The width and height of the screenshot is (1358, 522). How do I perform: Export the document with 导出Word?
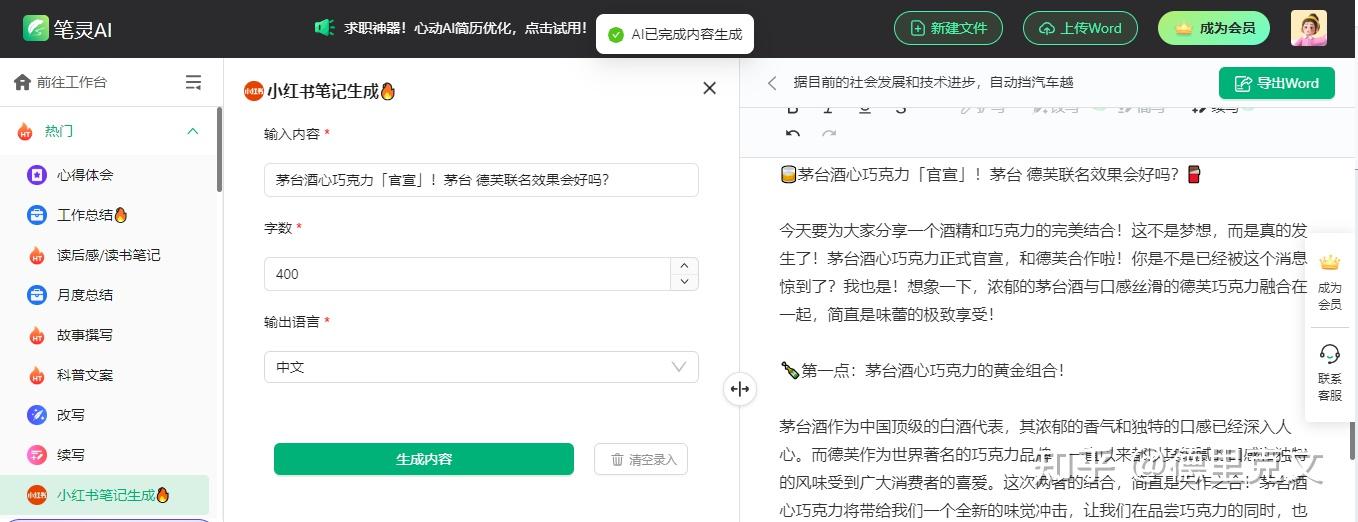point(1276,84)
